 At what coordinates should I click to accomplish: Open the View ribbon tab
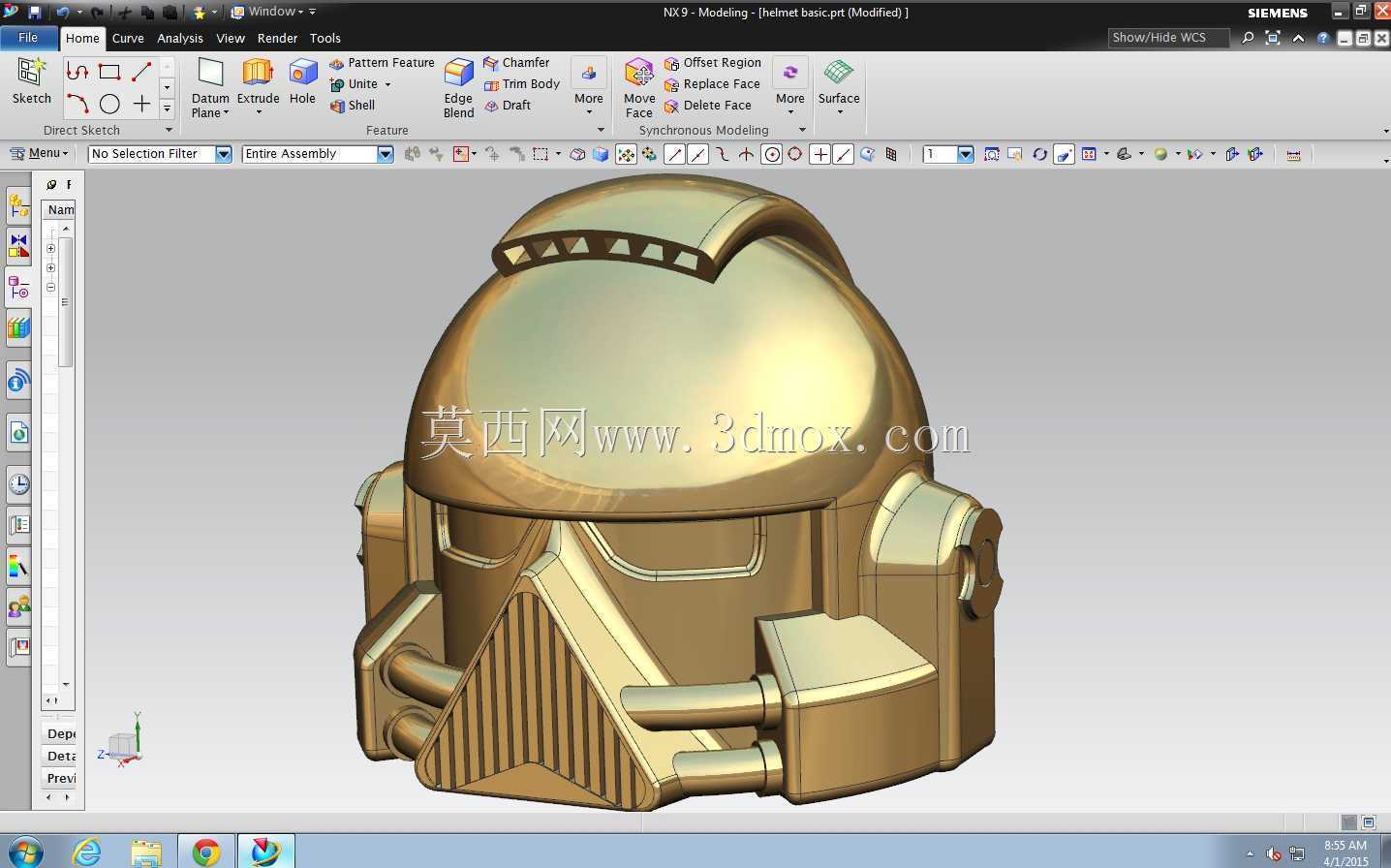(231, 39)
